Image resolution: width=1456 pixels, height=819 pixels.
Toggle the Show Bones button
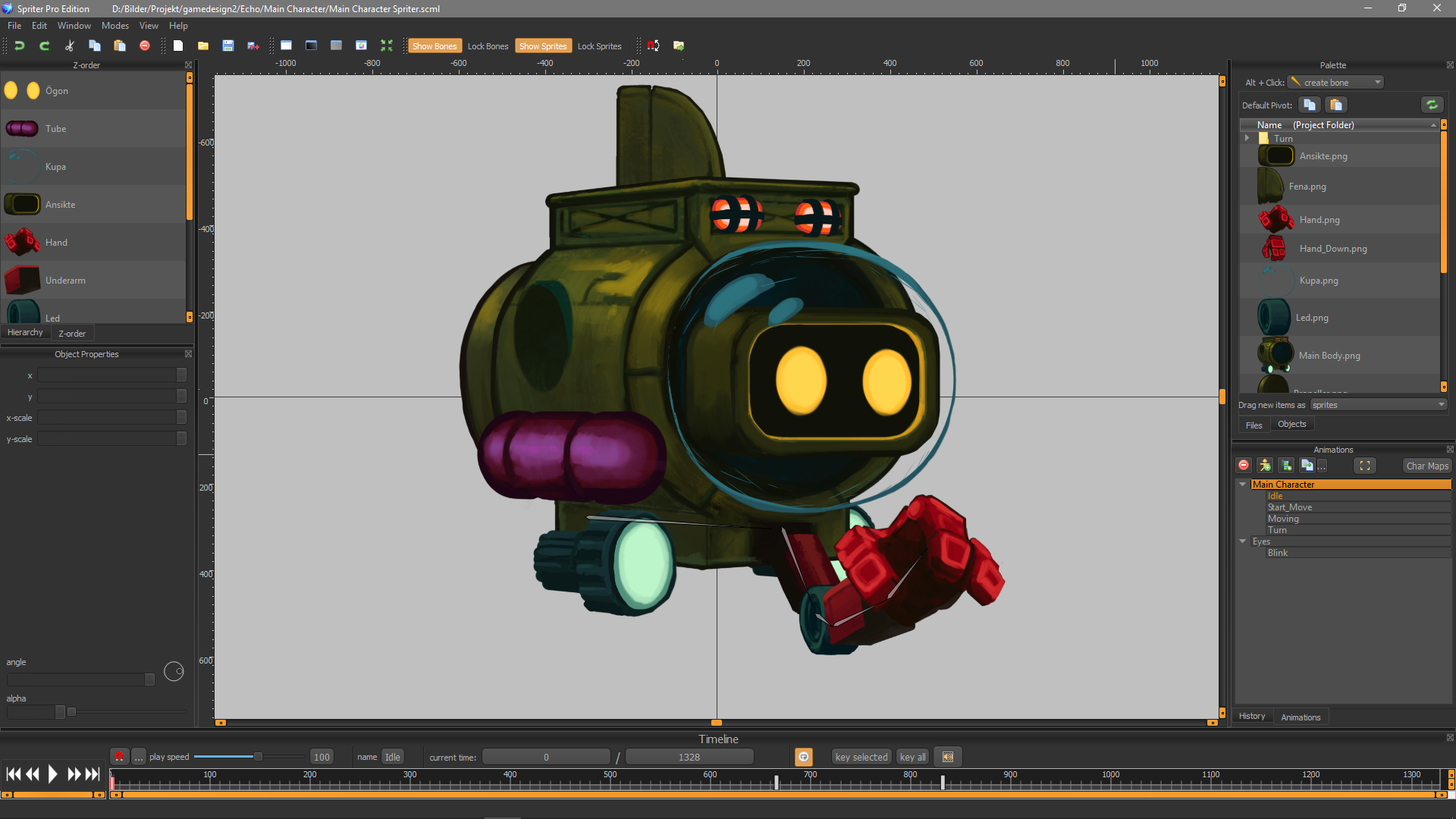click(x=434, y=46)
